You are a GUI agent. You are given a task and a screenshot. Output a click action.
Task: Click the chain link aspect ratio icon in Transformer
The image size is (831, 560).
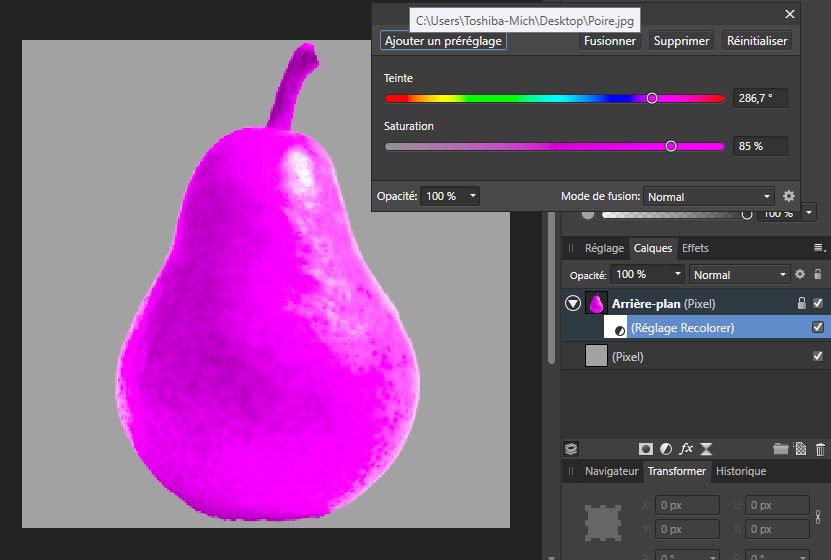(818, 517)
